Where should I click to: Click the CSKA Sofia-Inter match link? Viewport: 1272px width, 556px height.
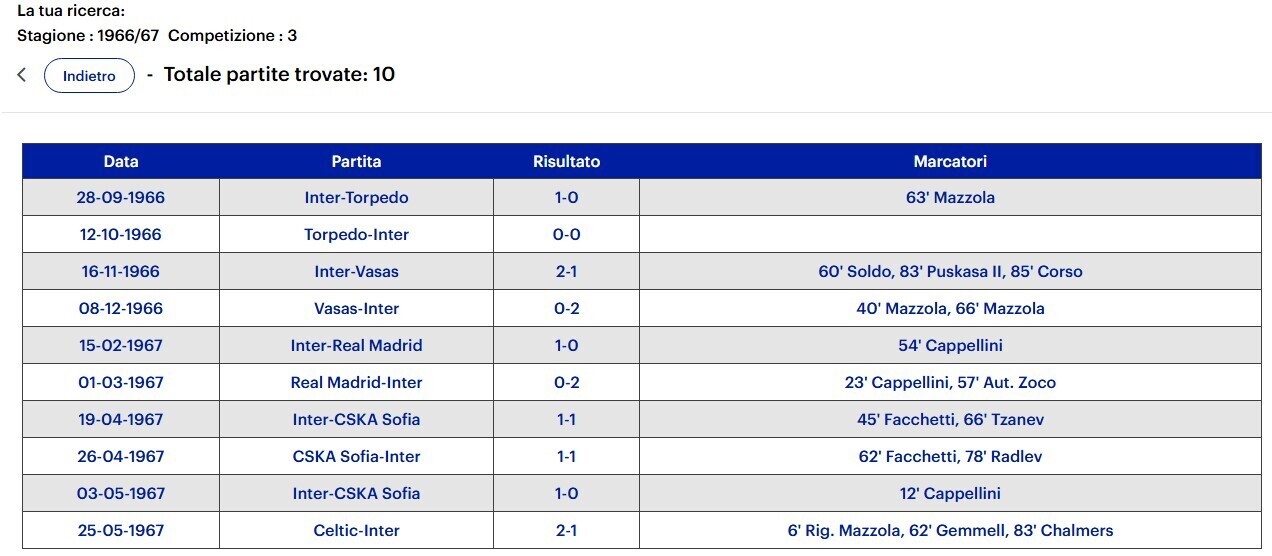(x=356, y=457)
